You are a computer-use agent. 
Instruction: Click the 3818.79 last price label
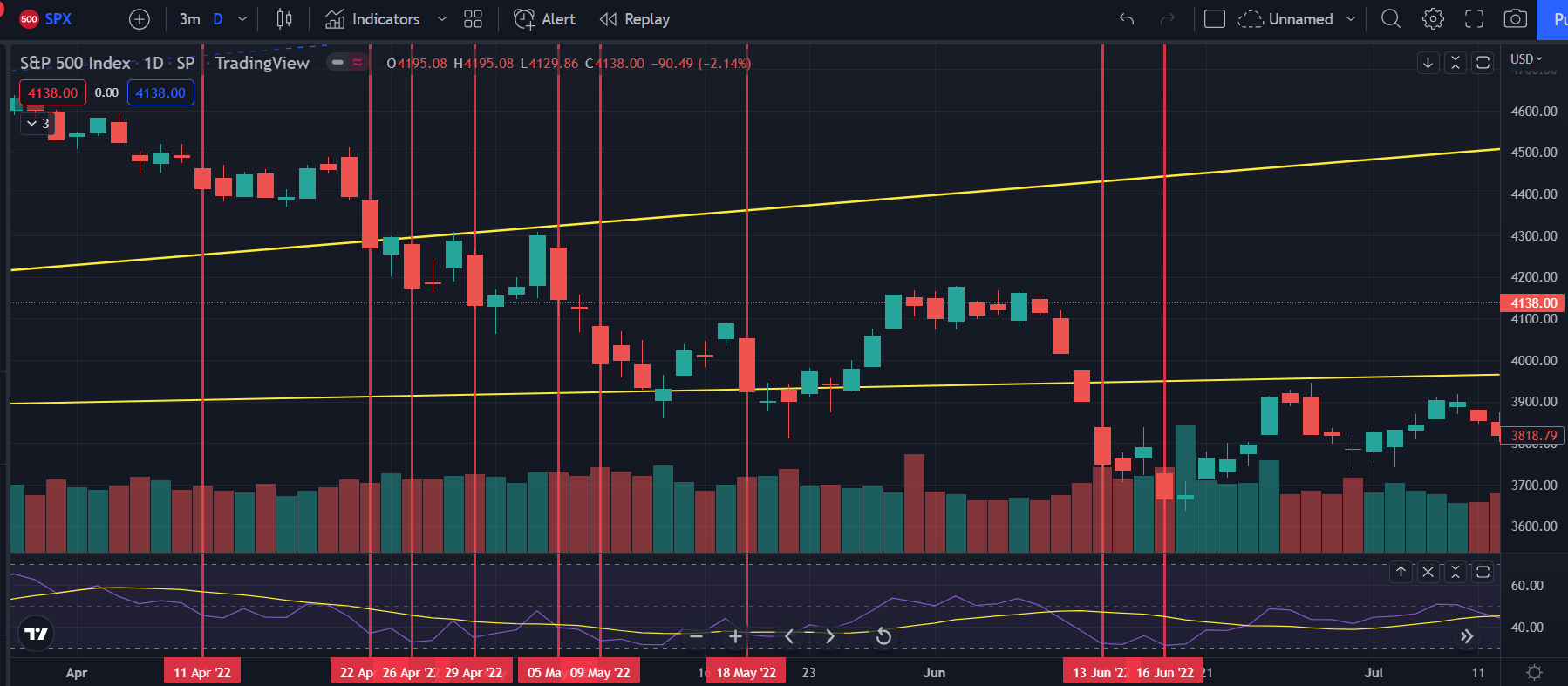[1533, 435]
